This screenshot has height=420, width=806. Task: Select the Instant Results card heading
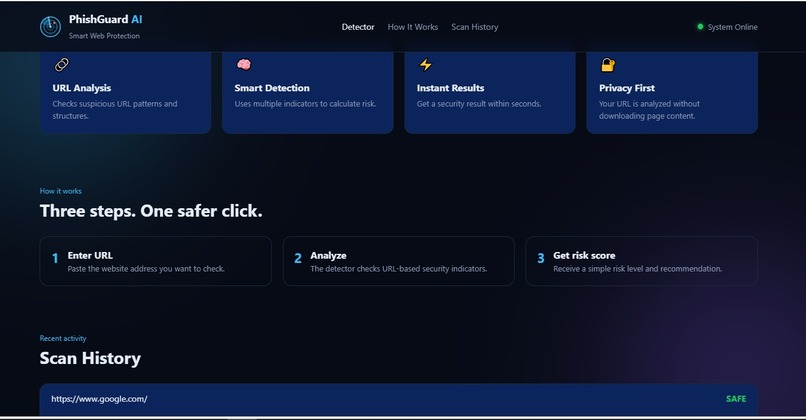pos(450,88)
